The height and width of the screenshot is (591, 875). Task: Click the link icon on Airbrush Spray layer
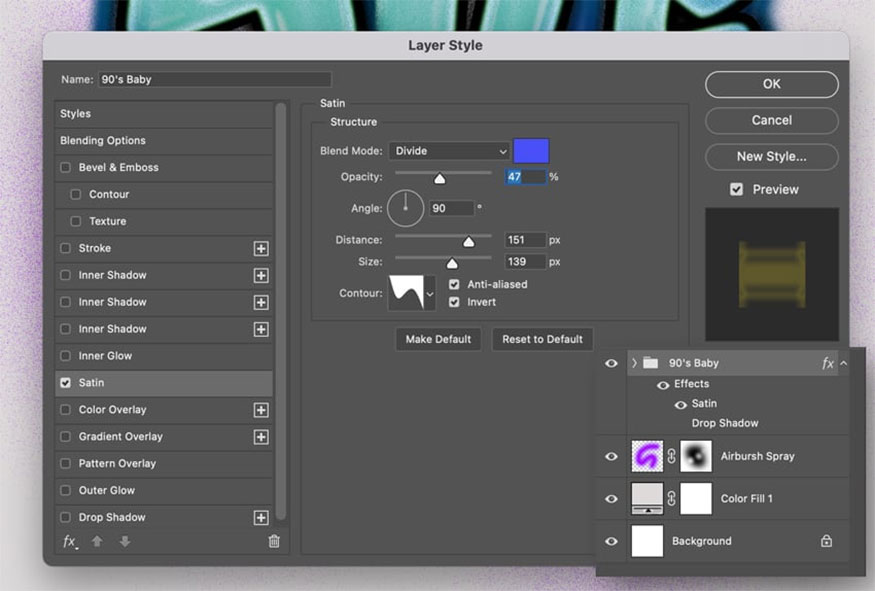click(x=672, y=456)
